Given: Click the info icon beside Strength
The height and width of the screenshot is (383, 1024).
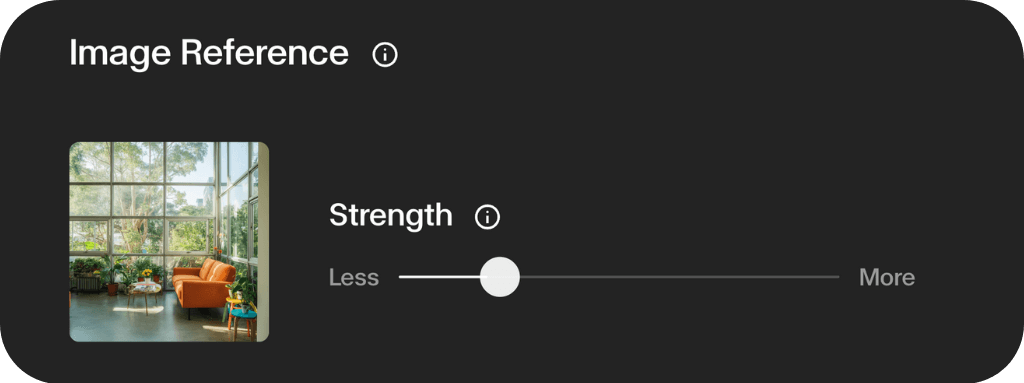Looking at the screenshot, I should (487, 217).
